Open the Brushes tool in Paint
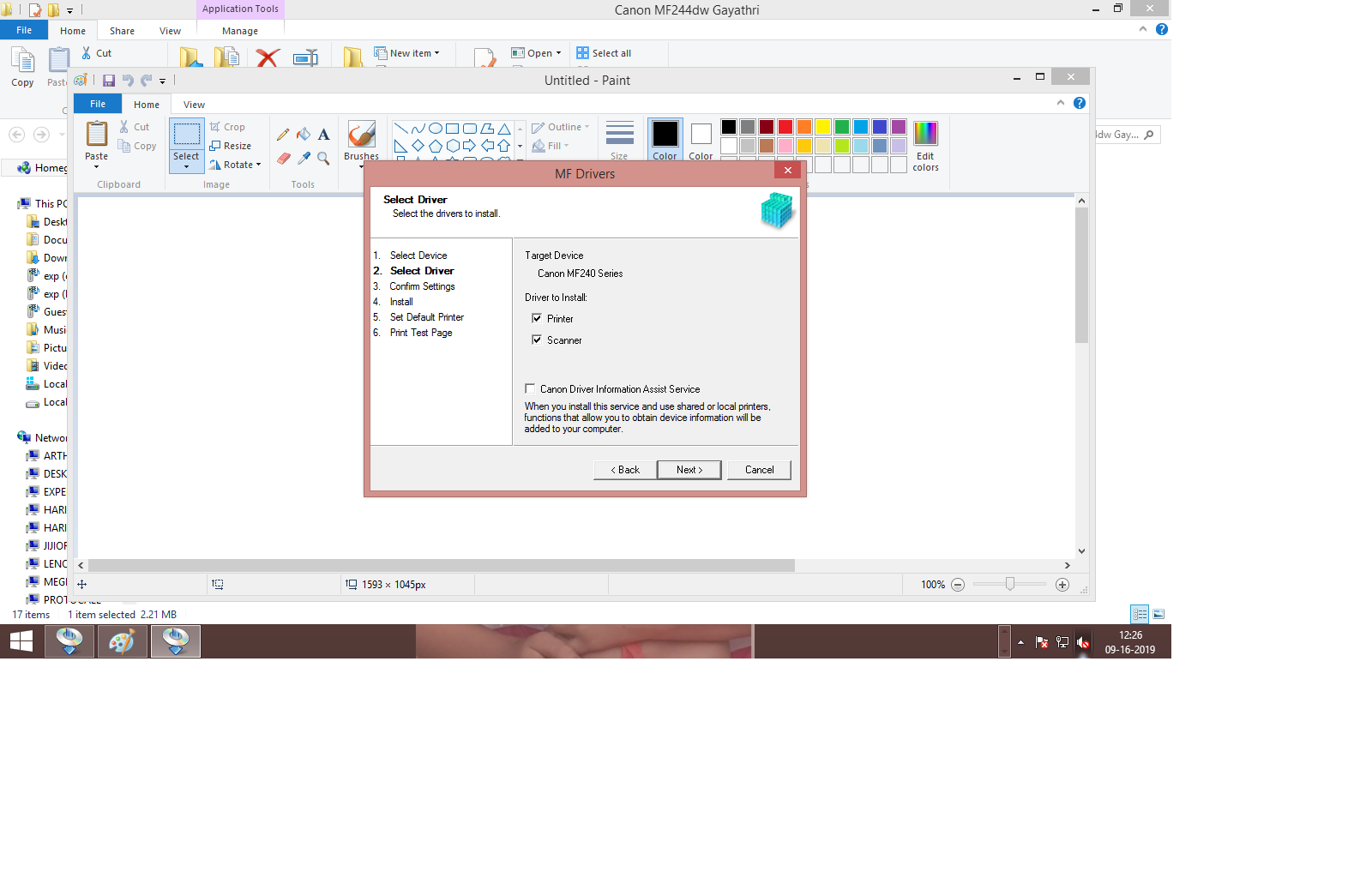This screenshot has width=1366, height=896. point(361,141)
